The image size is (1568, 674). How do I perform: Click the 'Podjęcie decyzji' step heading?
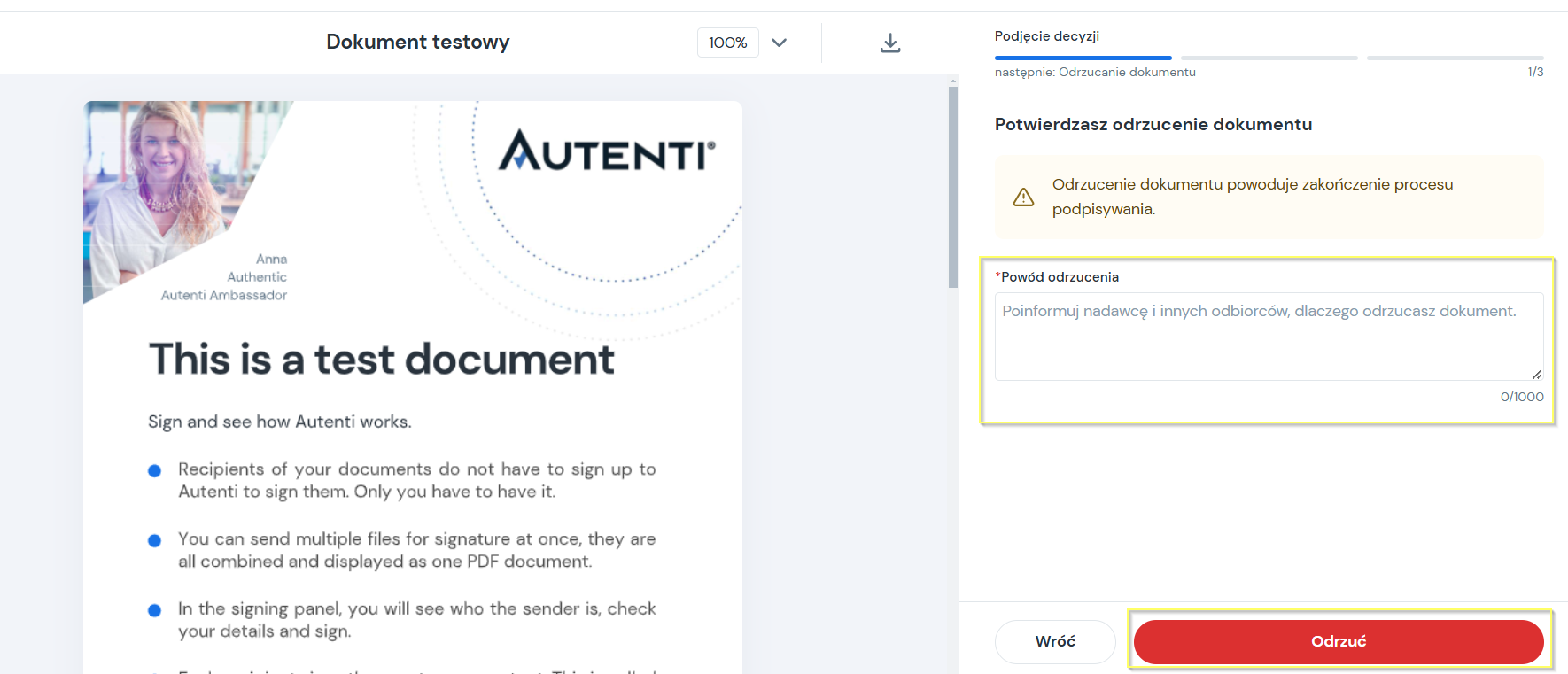pos(1047,36)
